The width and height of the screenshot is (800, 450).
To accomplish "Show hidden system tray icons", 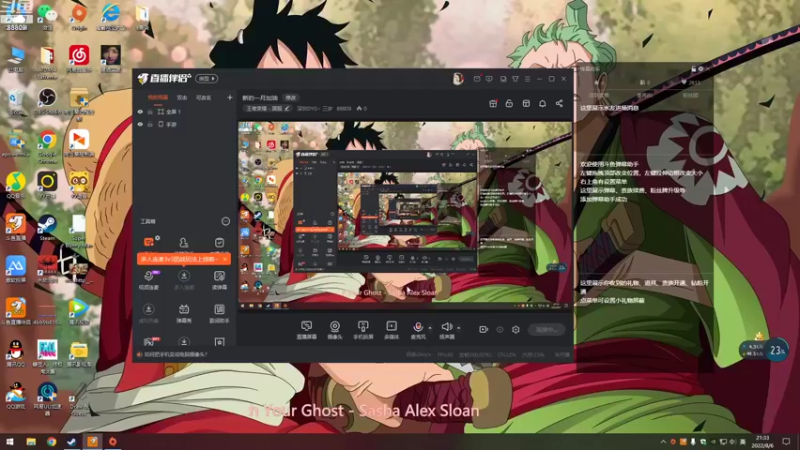I will 663,441.
